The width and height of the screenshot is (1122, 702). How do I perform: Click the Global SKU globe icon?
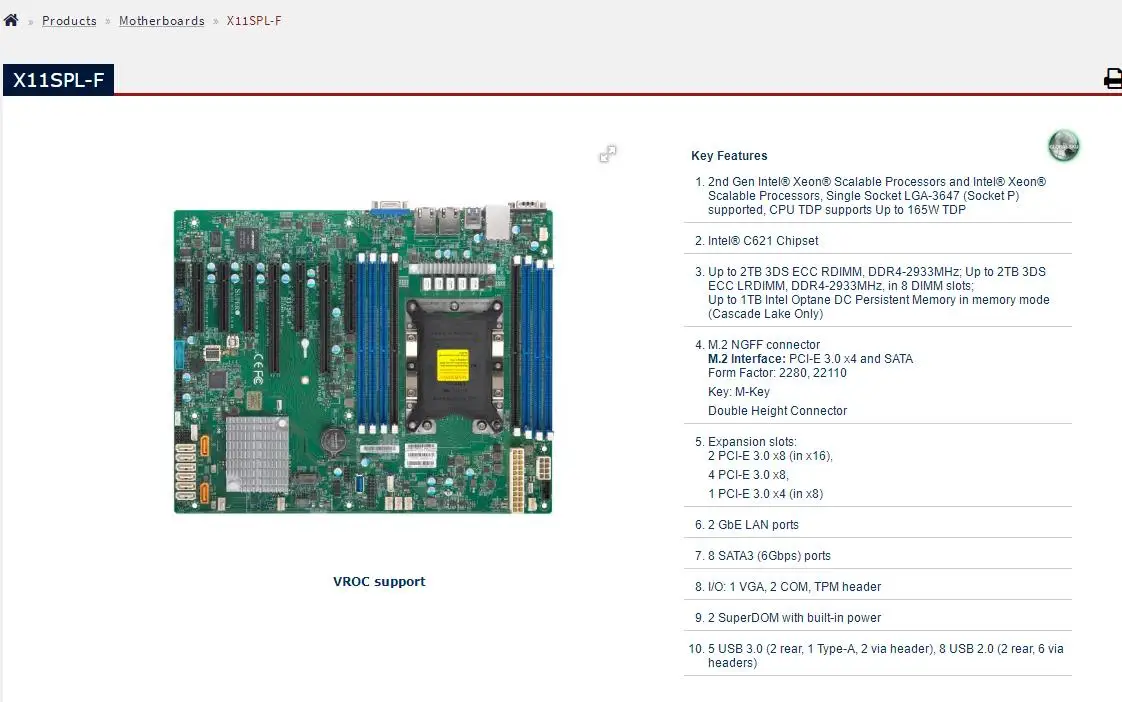(1064, 145)
